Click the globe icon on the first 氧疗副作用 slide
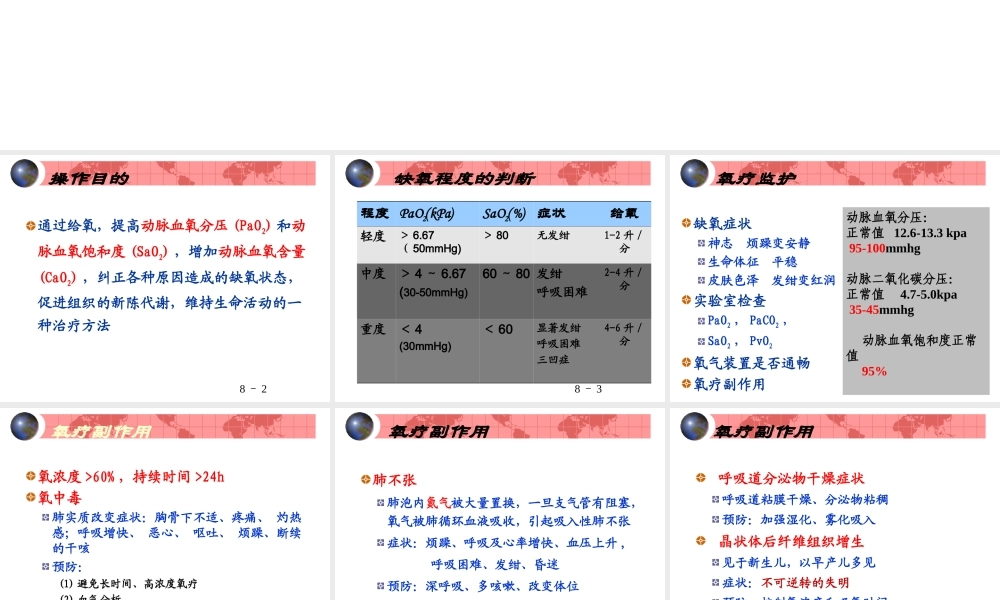Screen dimensions: 1000x600 coord(24,426)
